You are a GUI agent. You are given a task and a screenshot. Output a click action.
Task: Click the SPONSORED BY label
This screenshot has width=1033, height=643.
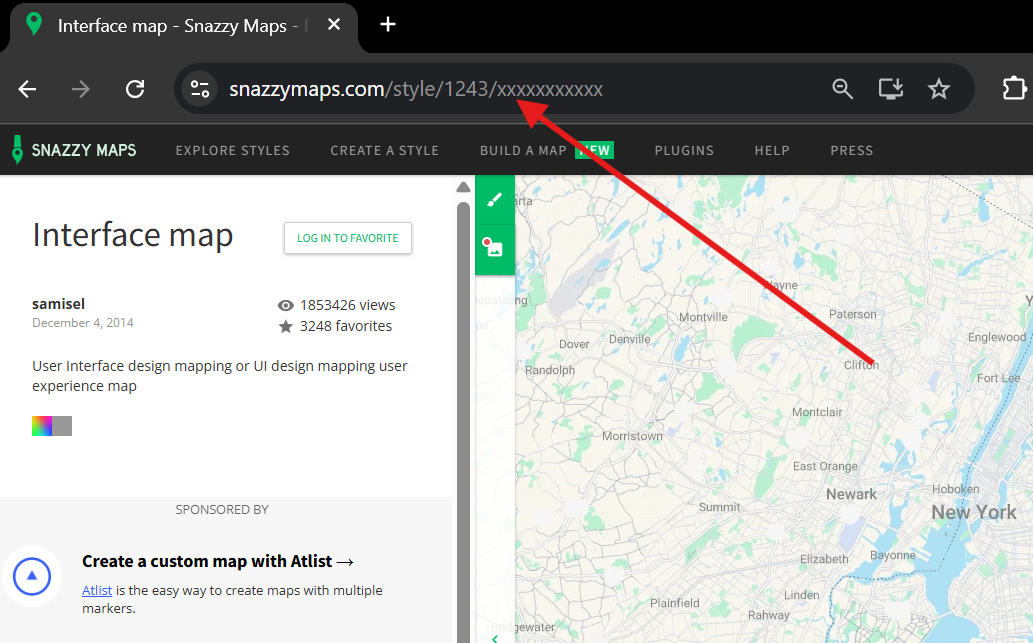(222, 509)
